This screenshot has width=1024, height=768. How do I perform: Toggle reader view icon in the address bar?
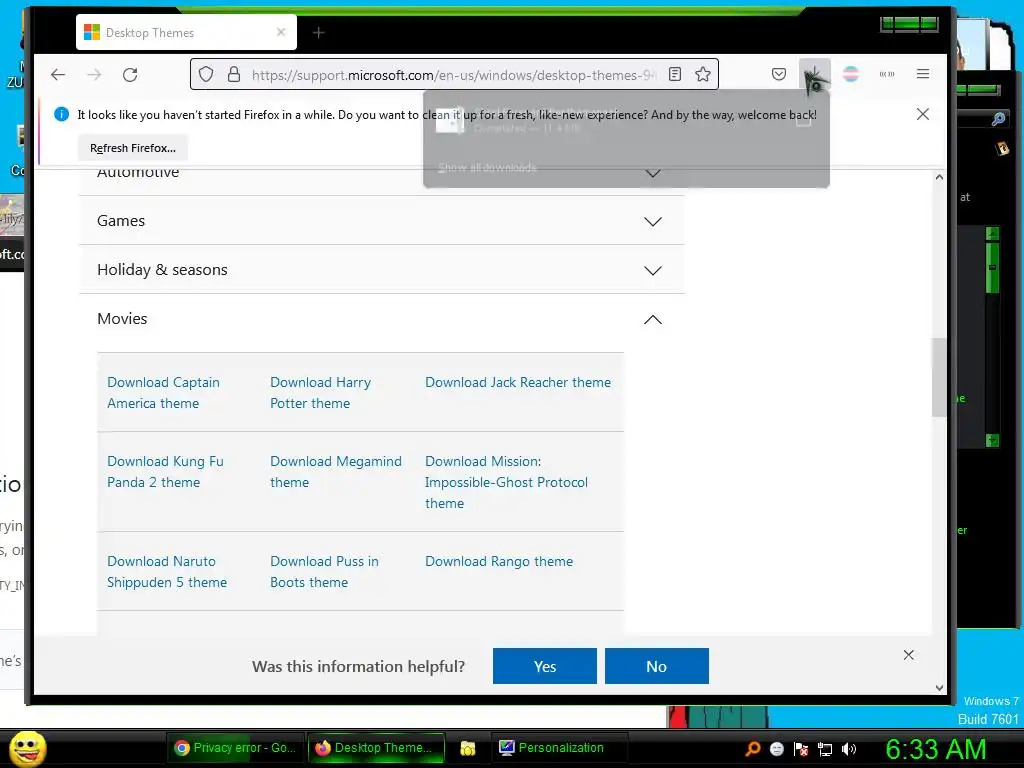point(675,74)
